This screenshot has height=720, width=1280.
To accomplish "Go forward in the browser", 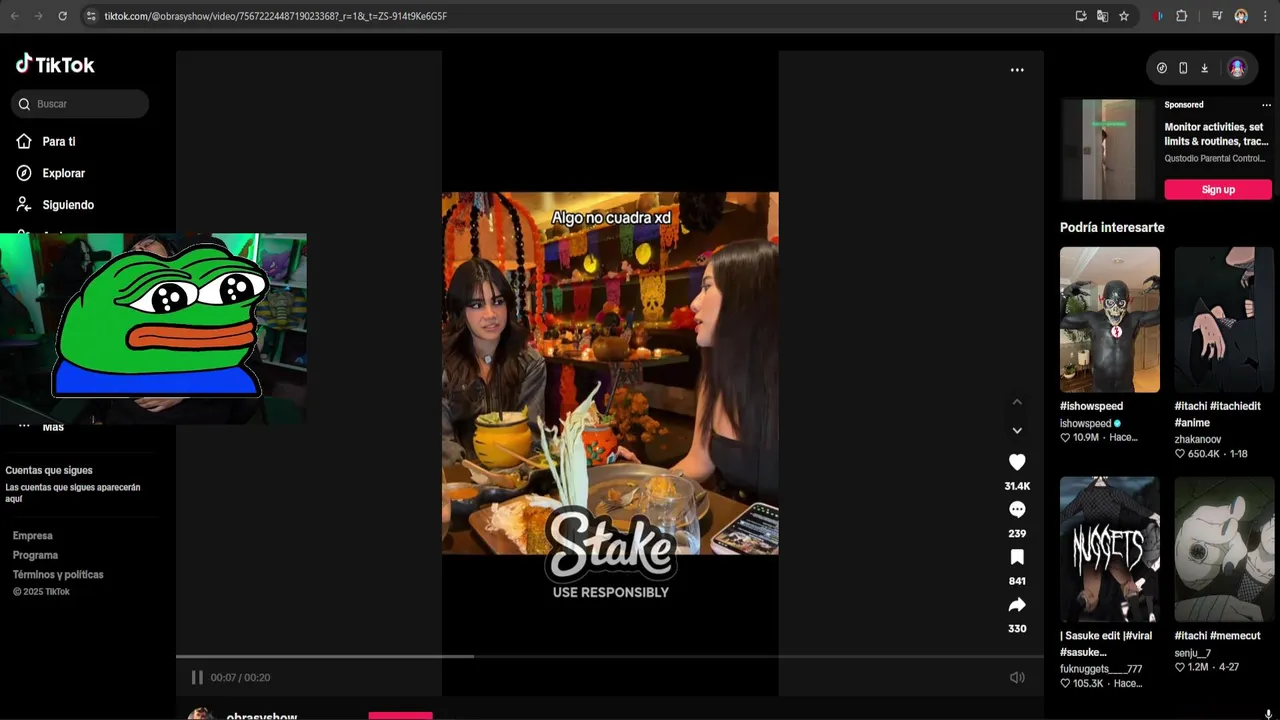I will click(38, 16).
